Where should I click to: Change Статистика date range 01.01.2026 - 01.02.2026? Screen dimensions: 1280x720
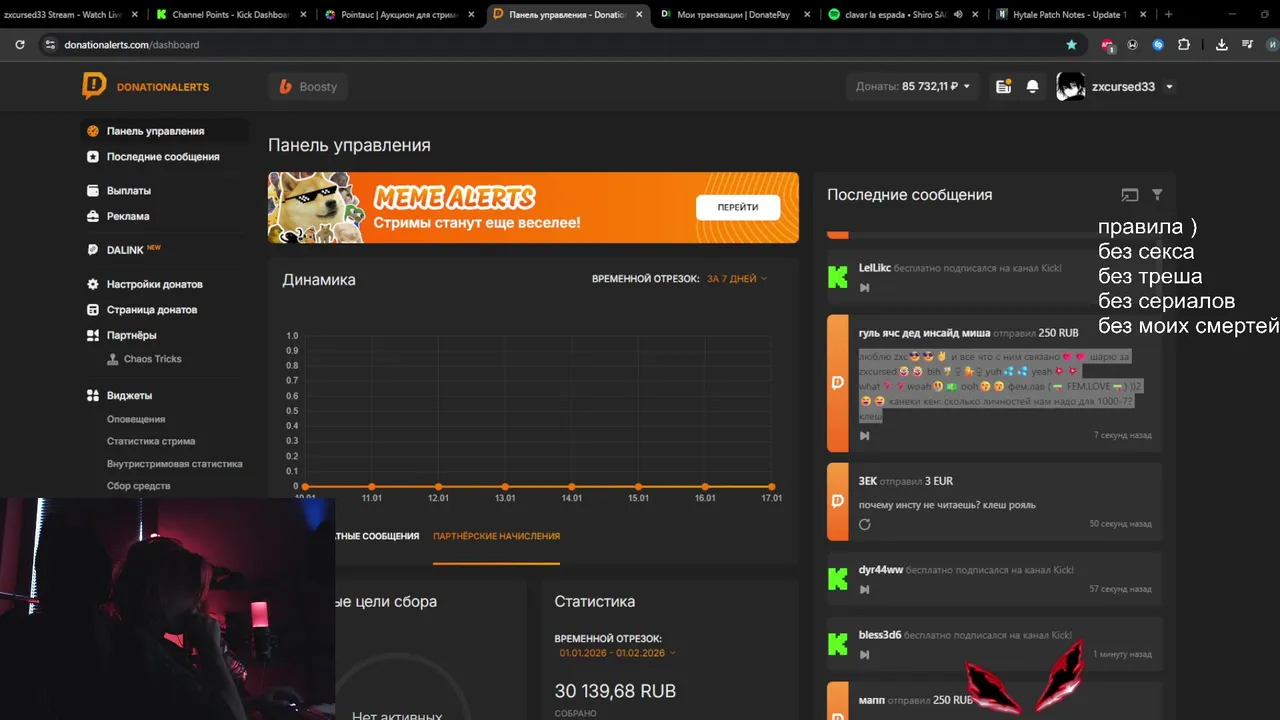(617, 653)
